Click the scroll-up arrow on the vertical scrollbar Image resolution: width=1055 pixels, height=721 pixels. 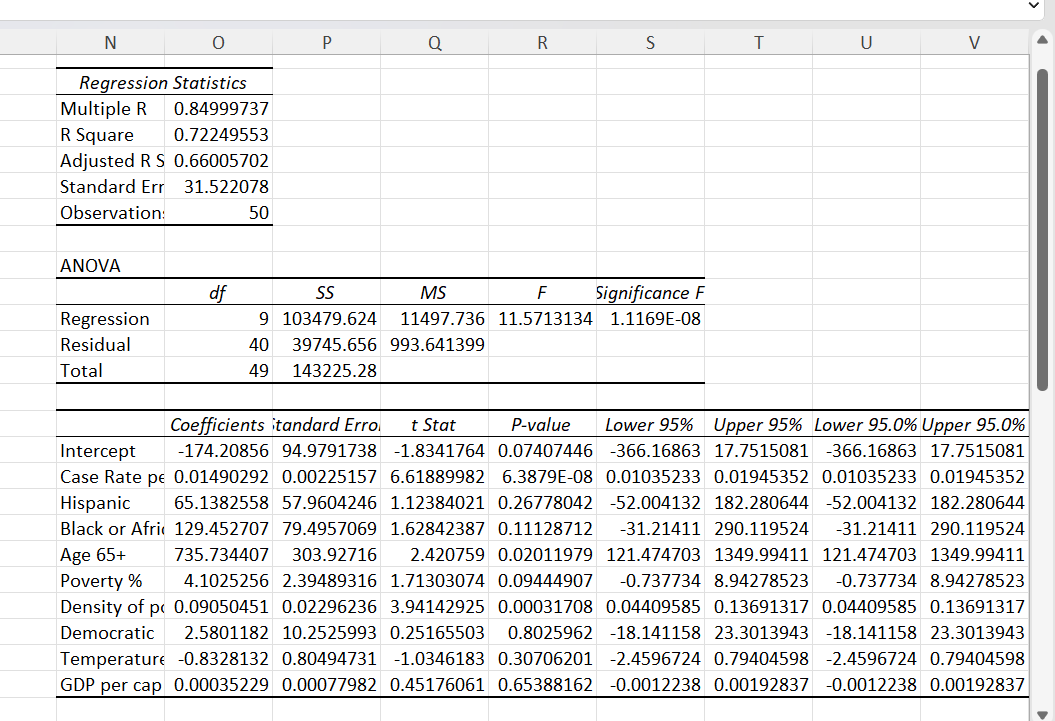click(1040, 40)
